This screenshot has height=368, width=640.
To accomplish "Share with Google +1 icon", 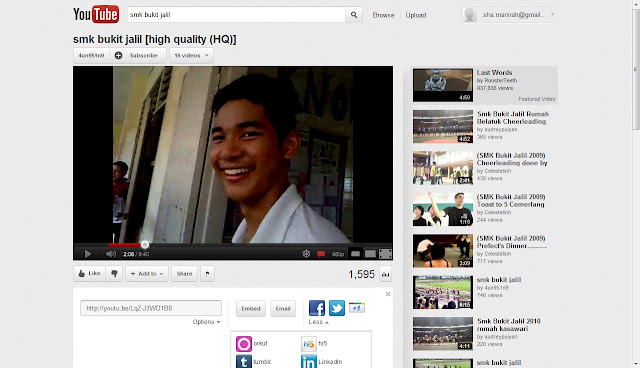I will 356,308.
